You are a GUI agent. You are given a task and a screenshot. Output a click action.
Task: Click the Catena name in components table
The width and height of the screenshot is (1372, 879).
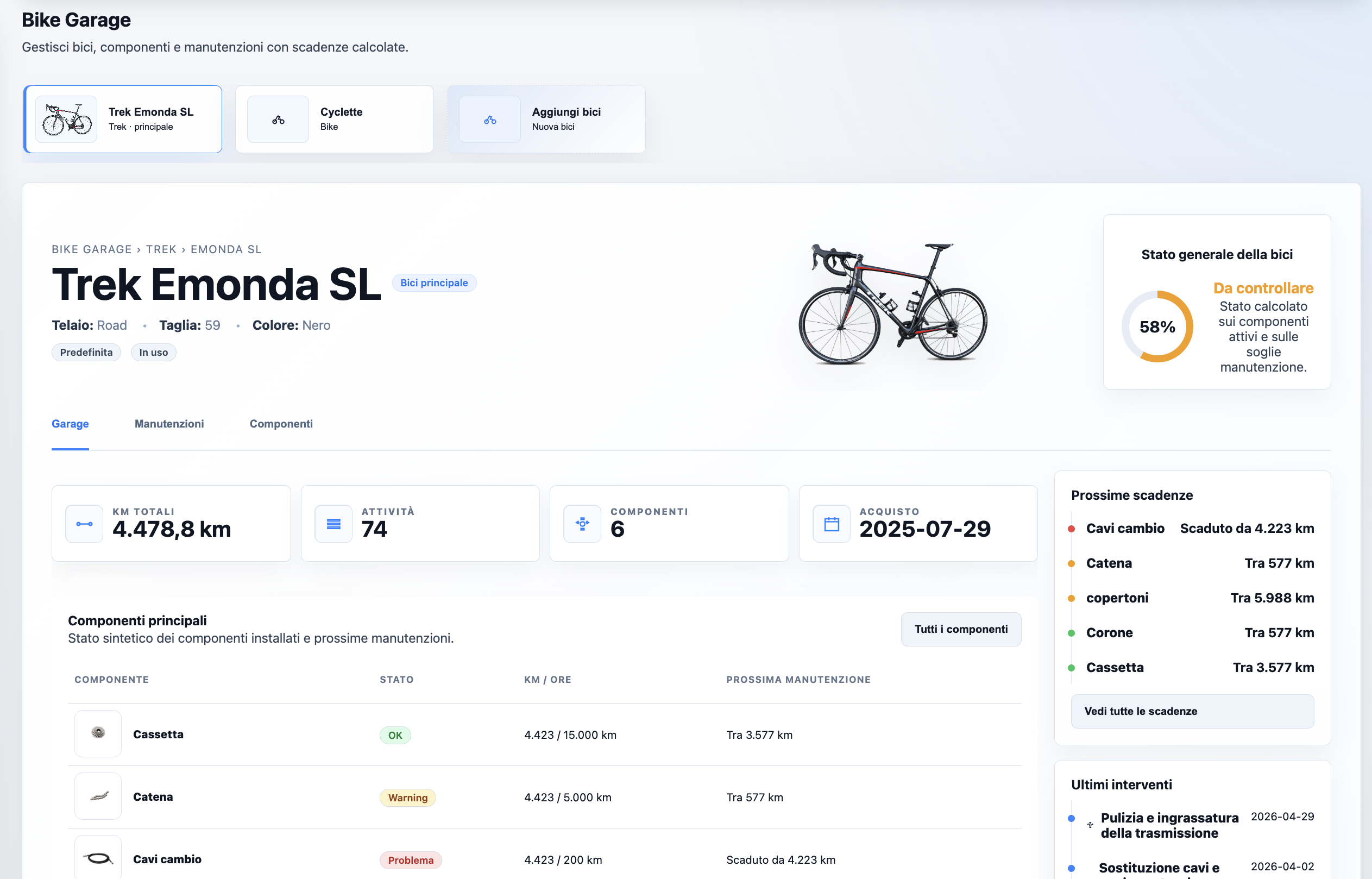tap(153, 797)
